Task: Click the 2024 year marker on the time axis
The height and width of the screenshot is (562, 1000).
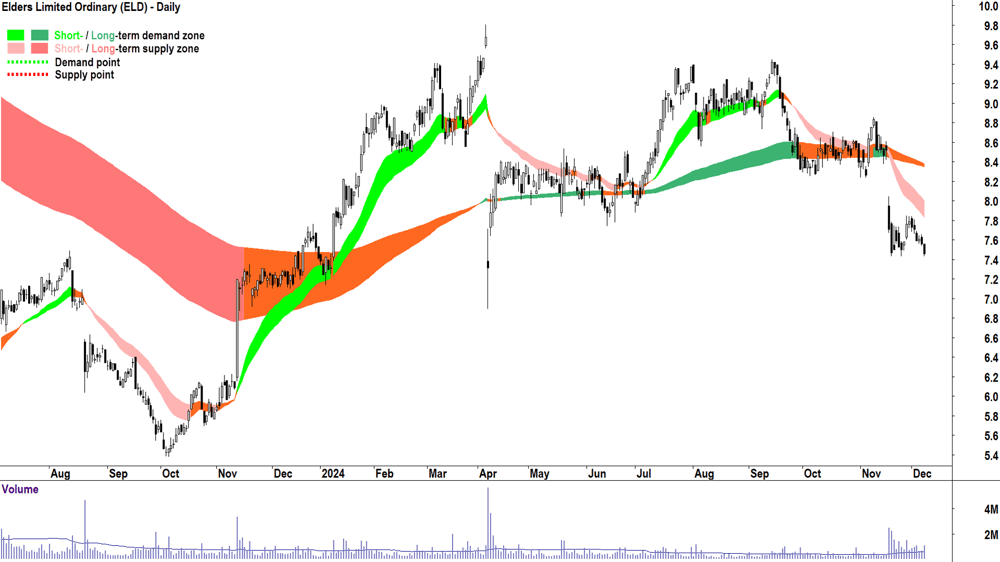Action: [x=333, y=473]
